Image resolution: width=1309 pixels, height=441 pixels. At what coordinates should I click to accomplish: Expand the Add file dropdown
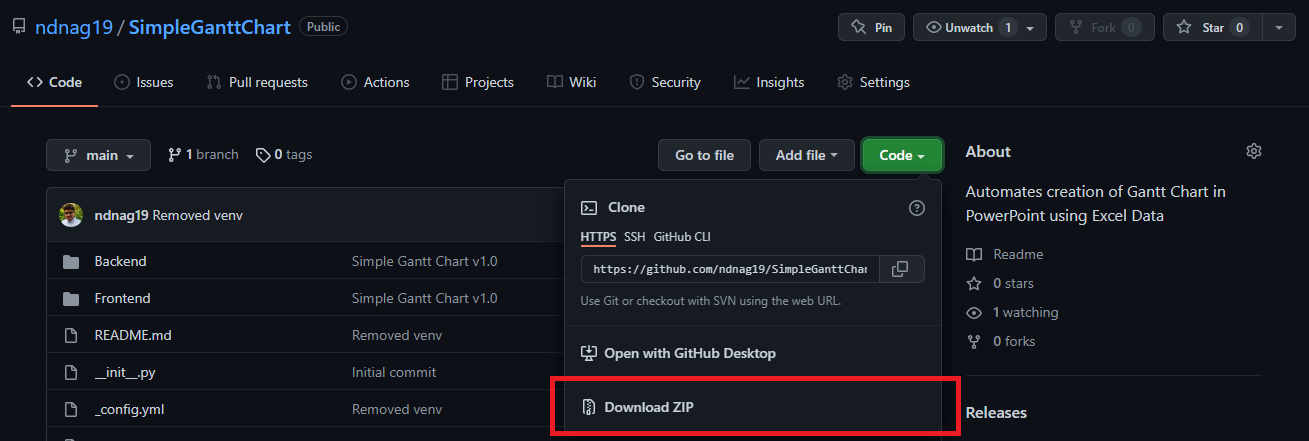tap(807, 155)
